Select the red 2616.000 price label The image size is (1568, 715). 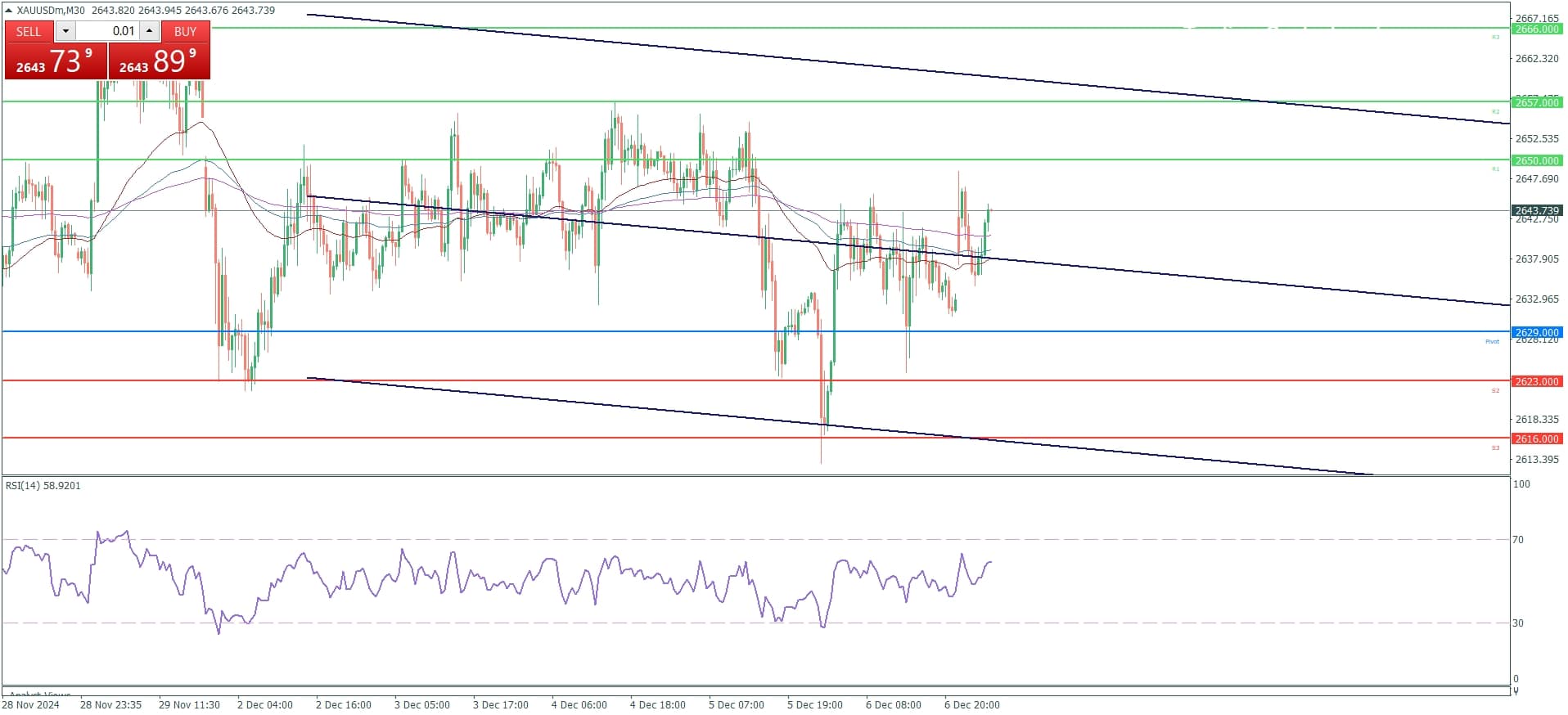point(1537,438)
